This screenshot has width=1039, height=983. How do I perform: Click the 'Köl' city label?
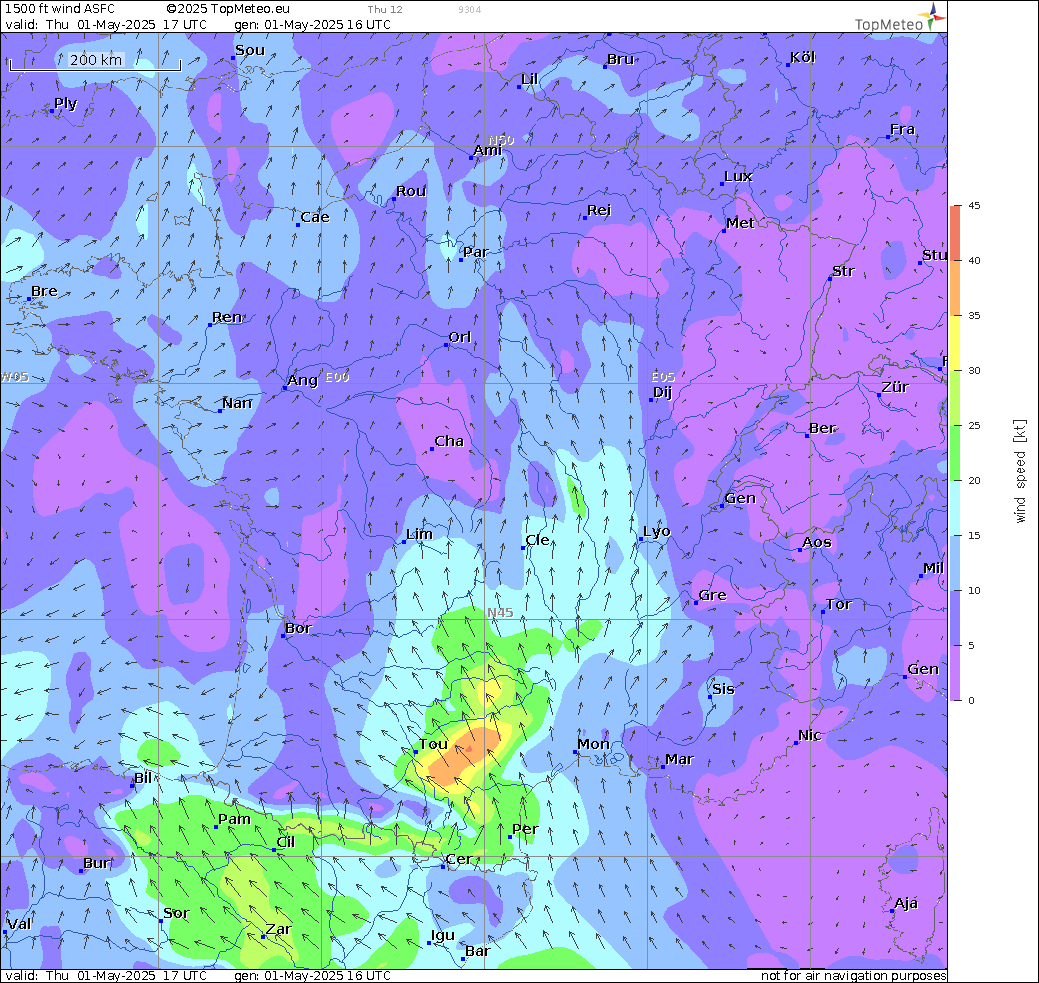point(802,58)
